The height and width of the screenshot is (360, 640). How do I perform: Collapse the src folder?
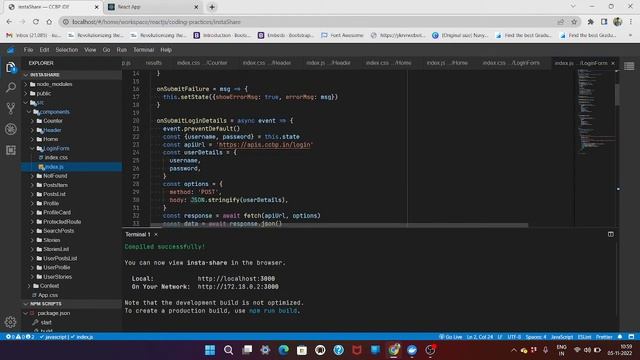pos(26,102)
